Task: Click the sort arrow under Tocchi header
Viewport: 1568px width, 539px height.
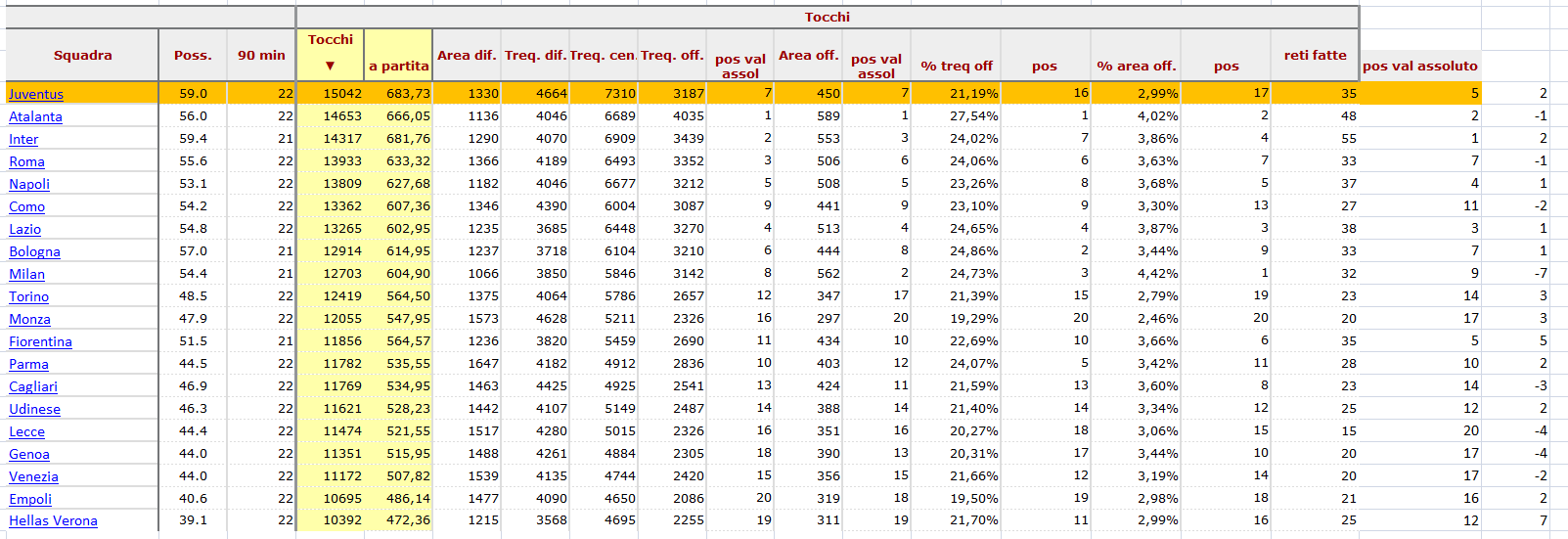Action: click(330, 66)
